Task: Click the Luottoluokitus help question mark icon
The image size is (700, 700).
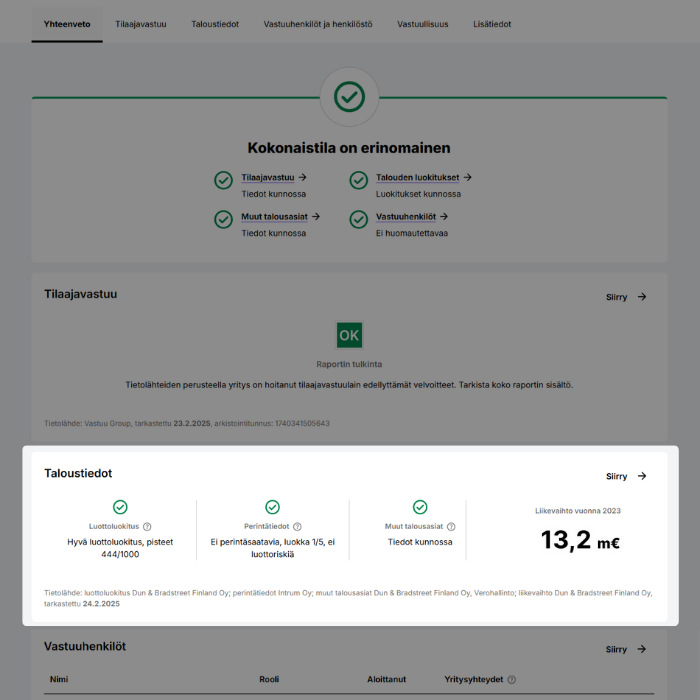Action: pos(147,527)
